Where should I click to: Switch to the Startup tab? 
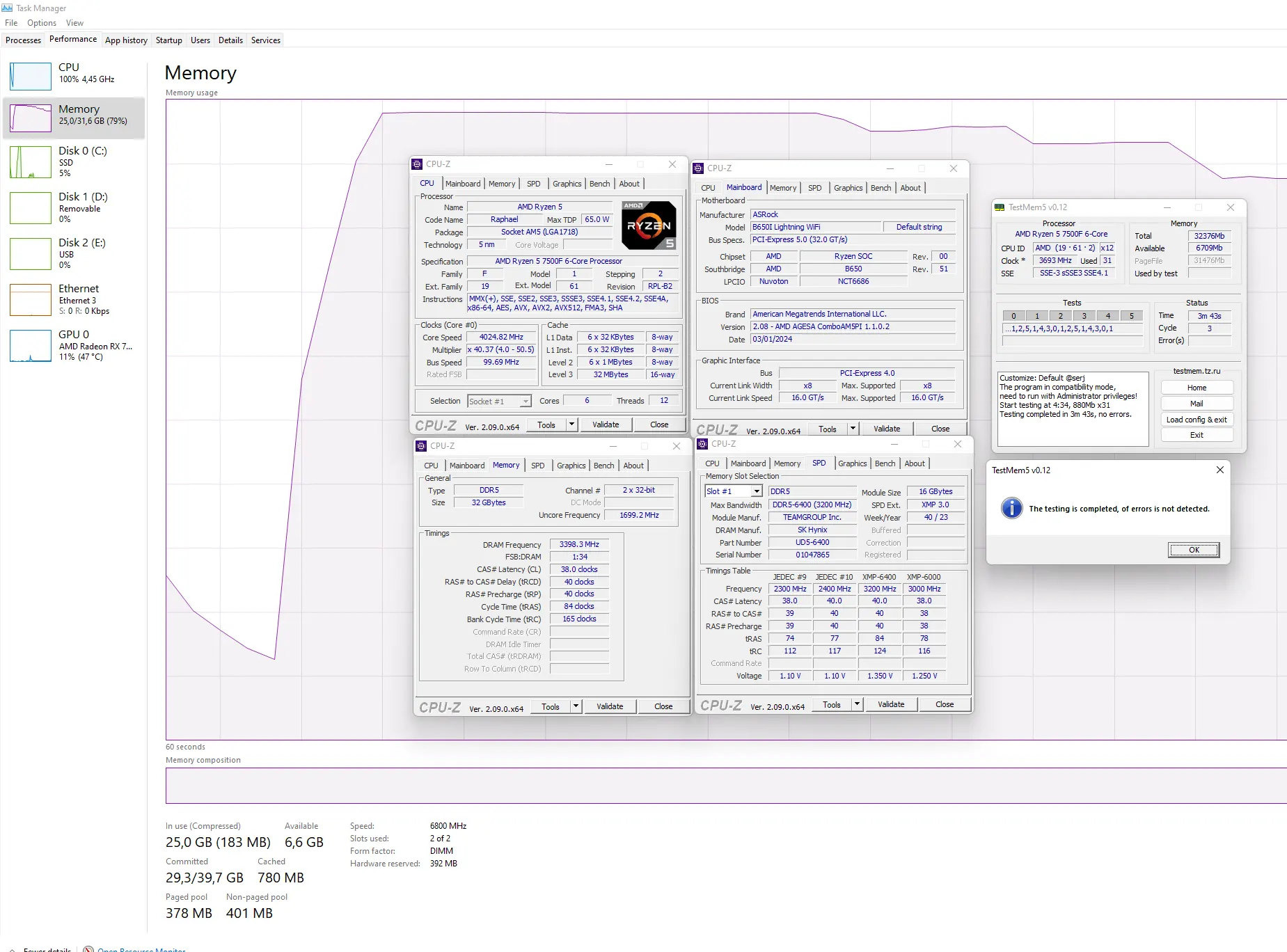click(168, 40)
